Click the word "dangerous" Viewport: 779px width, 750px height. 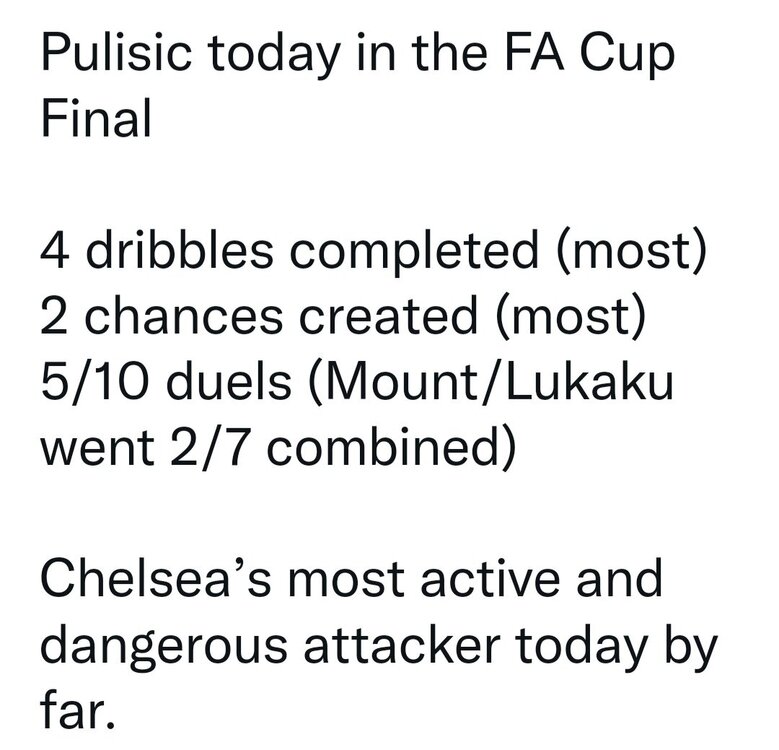click(x=164, y=645)
